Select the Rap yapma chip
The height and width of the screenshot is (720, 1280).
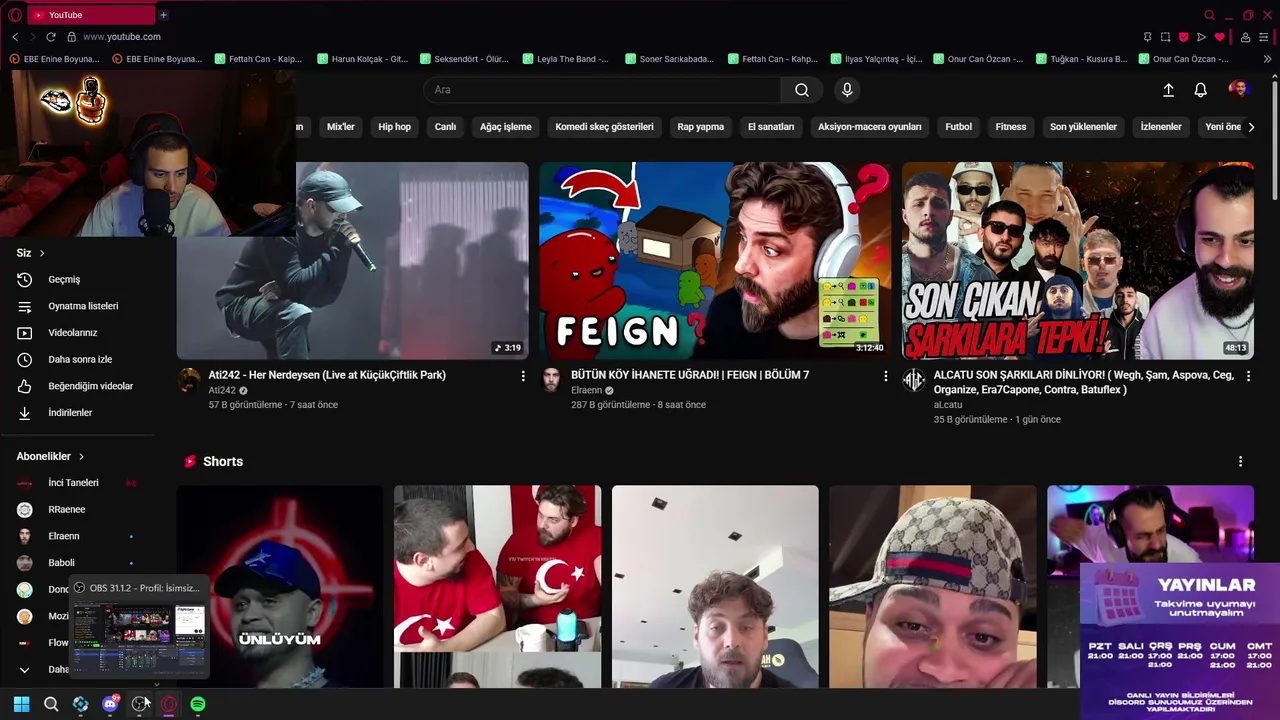(701, 127)
